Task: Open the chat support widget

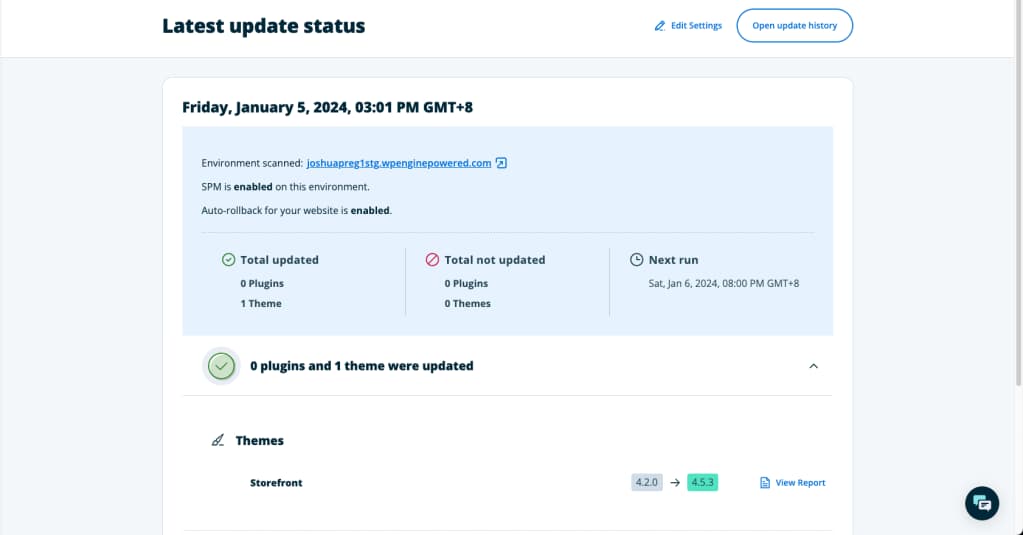Action: (x=982, y=503)
